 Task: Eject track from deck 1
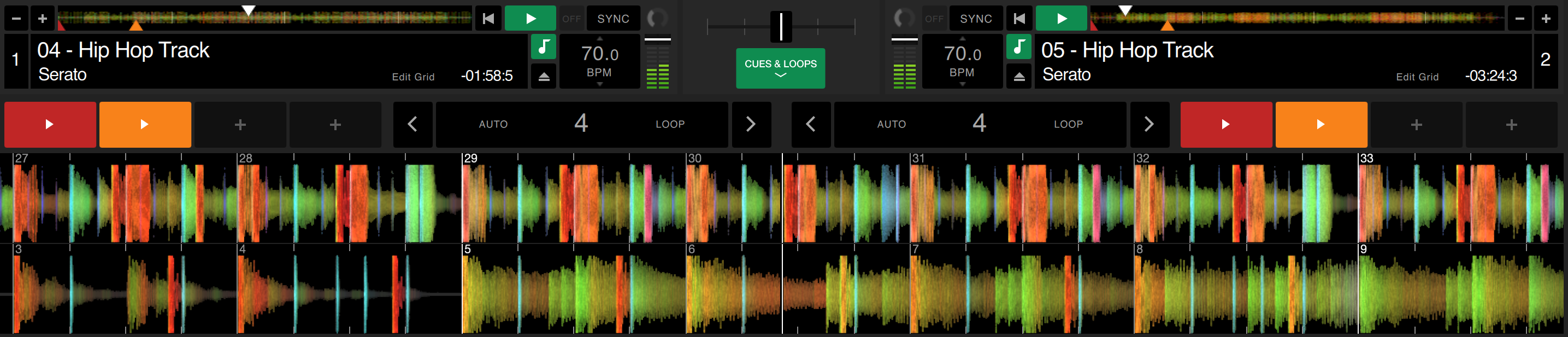(544, 77)
